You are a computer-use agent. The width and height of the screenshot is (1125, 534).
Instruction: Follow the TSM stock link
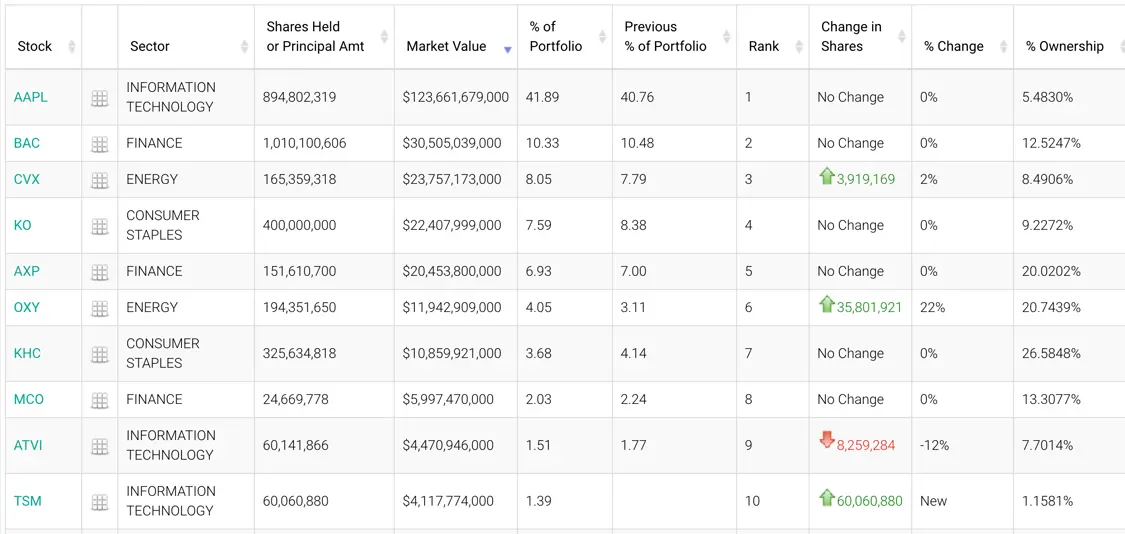coord(28,501)
